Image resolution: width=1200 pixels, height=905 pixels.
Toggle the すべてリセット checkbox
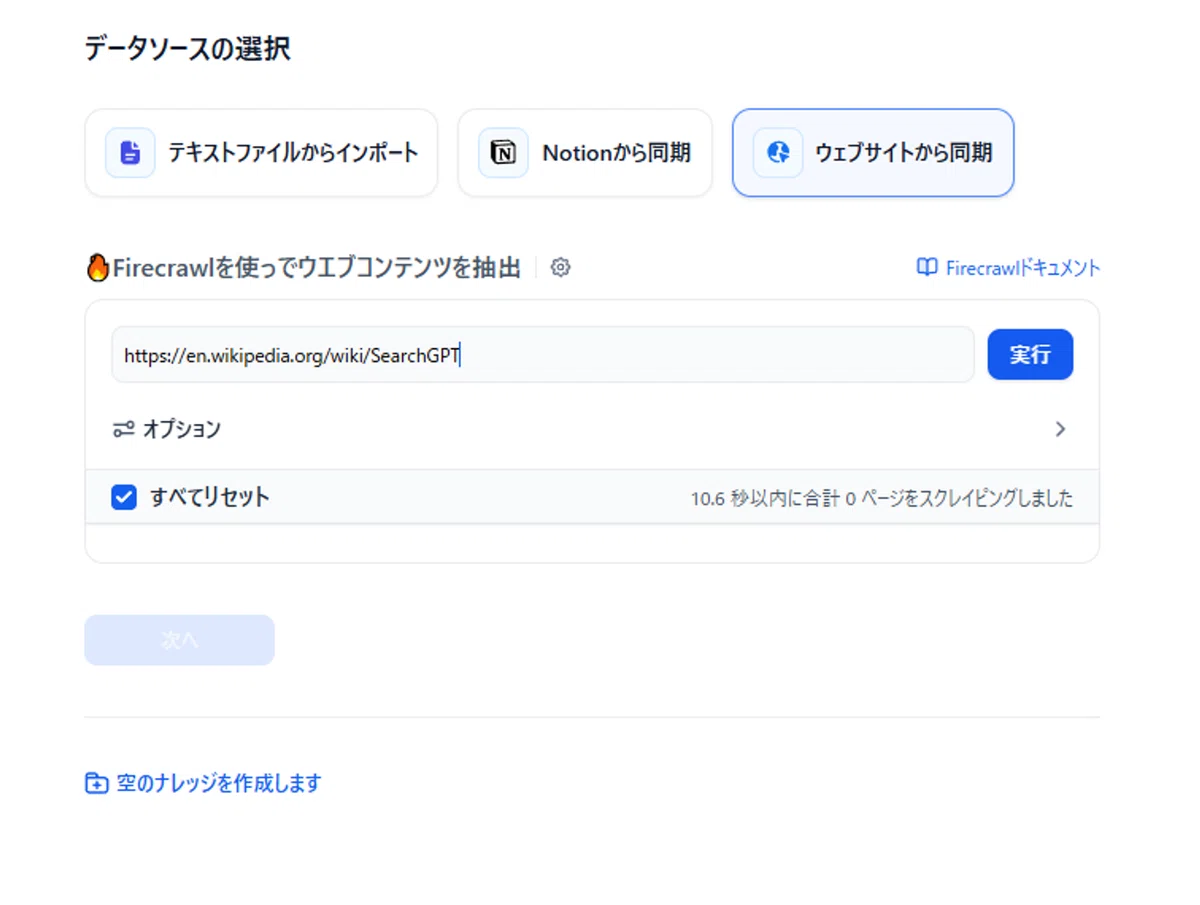click(124, 497)
